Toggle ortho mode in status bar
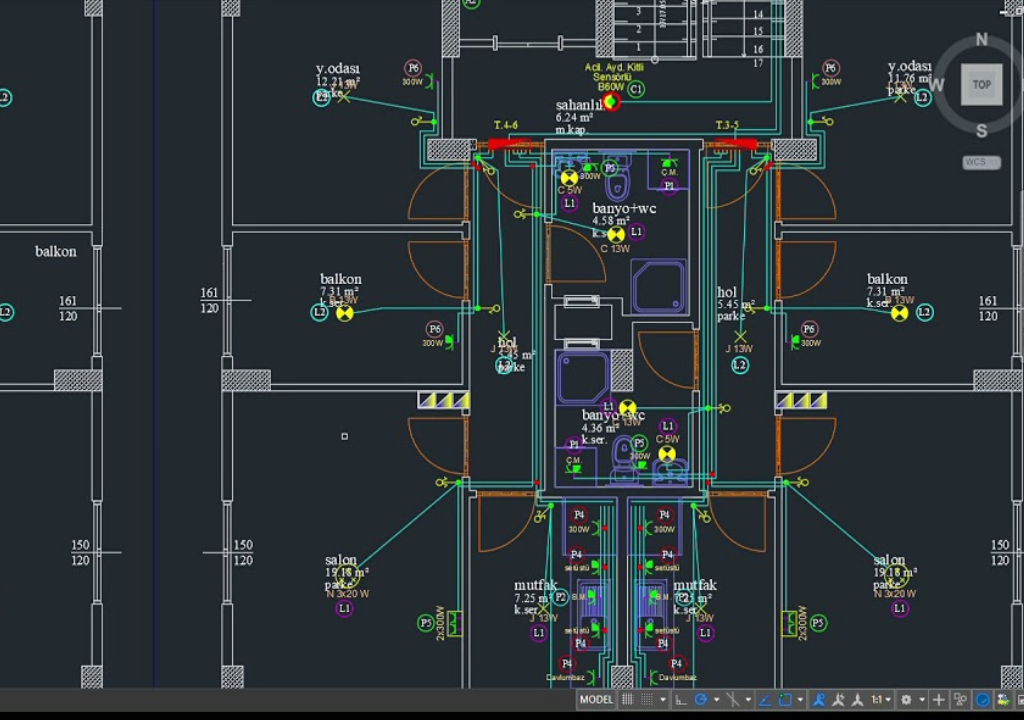The width and height of the screenshot is (1024, 720). (681, 700)
